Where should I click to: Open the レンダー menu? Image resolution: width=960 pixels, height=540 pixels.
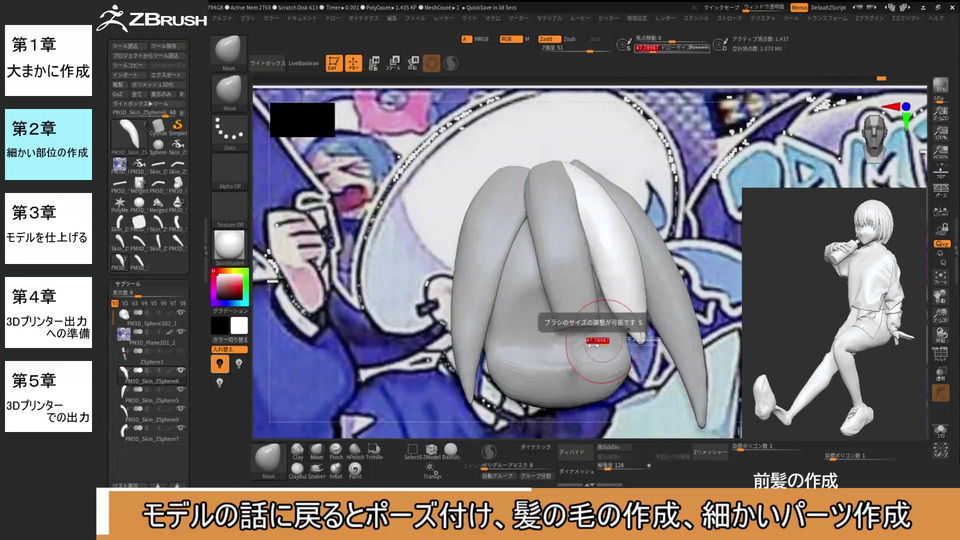click(x=665, y=18)
